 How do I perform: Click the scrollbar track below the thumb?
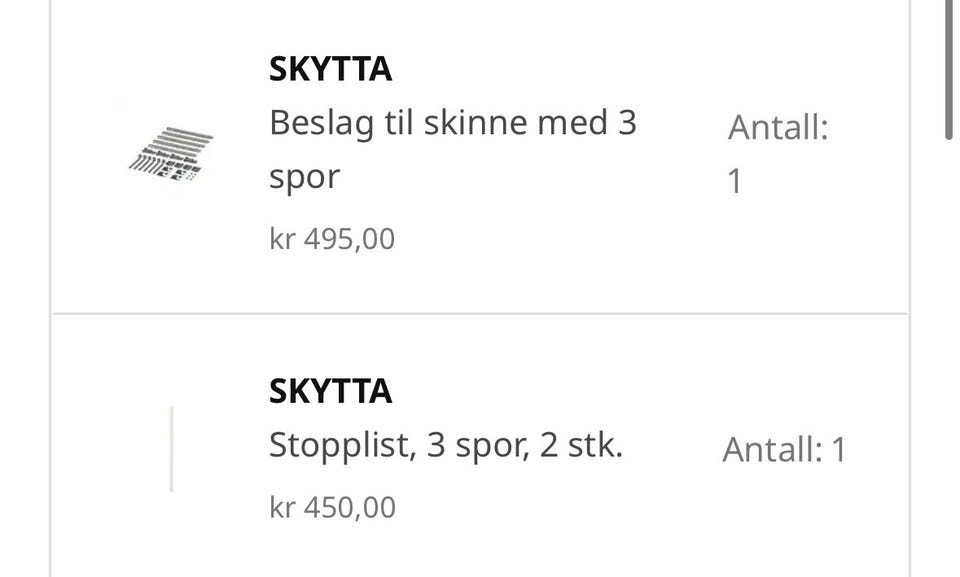(x=949, y=350)
